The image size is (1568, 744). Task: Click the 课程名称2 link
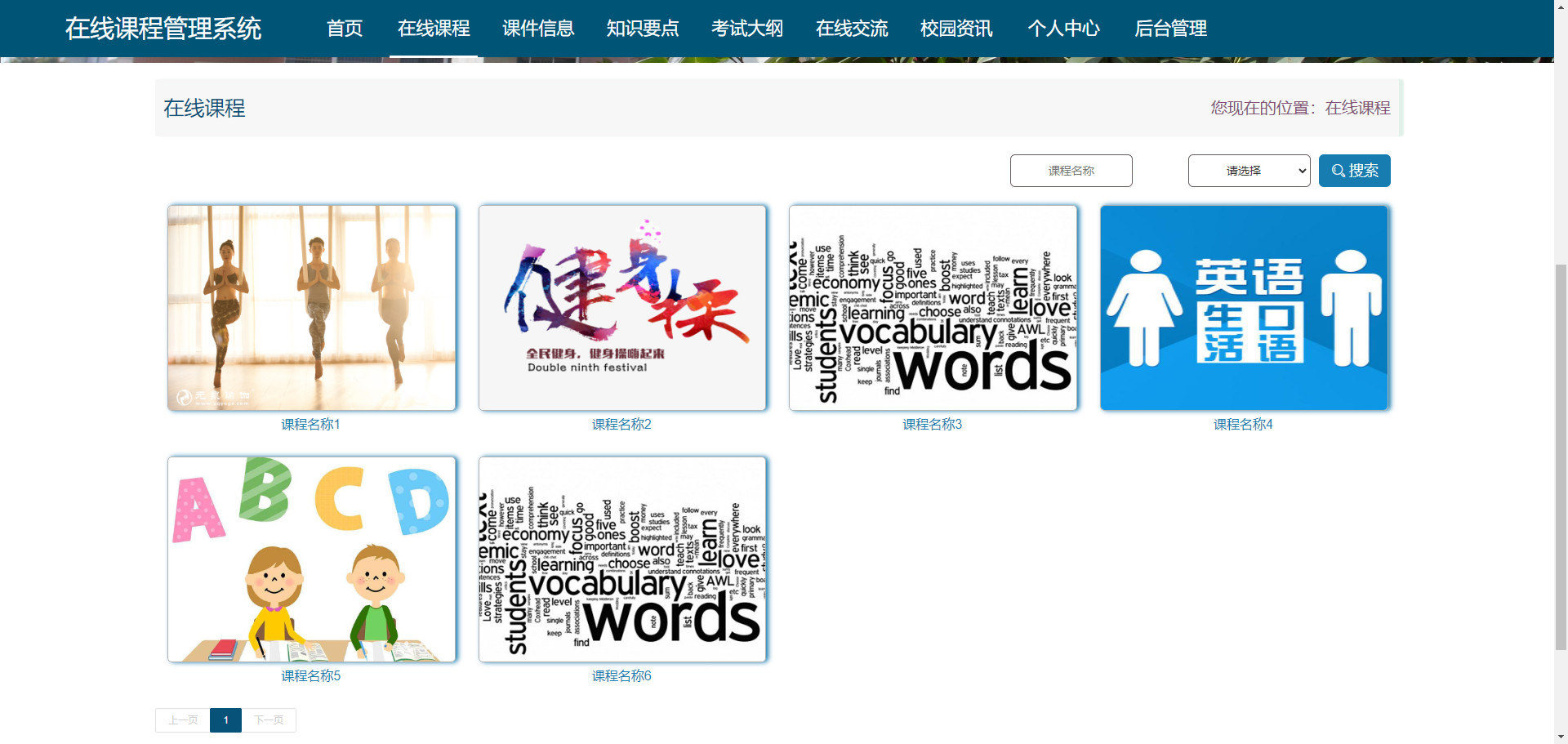point(621,425)
